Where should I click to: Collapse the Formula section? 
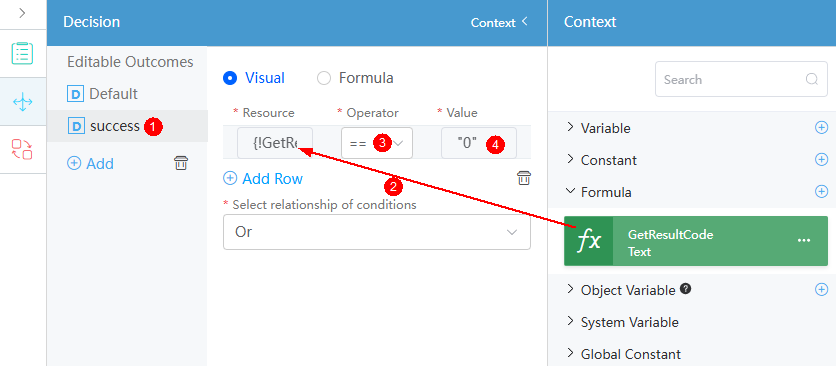click(x=599, y=192)
